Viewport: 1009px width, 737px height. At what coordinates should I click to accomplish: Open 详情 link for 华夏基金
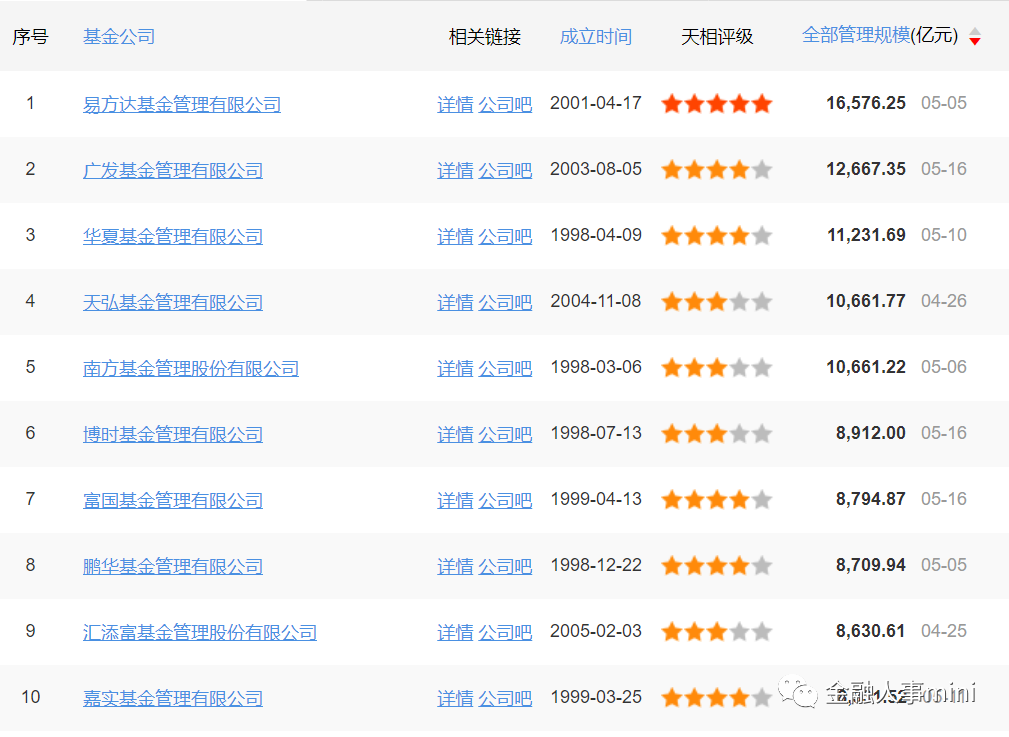[455, 236]
